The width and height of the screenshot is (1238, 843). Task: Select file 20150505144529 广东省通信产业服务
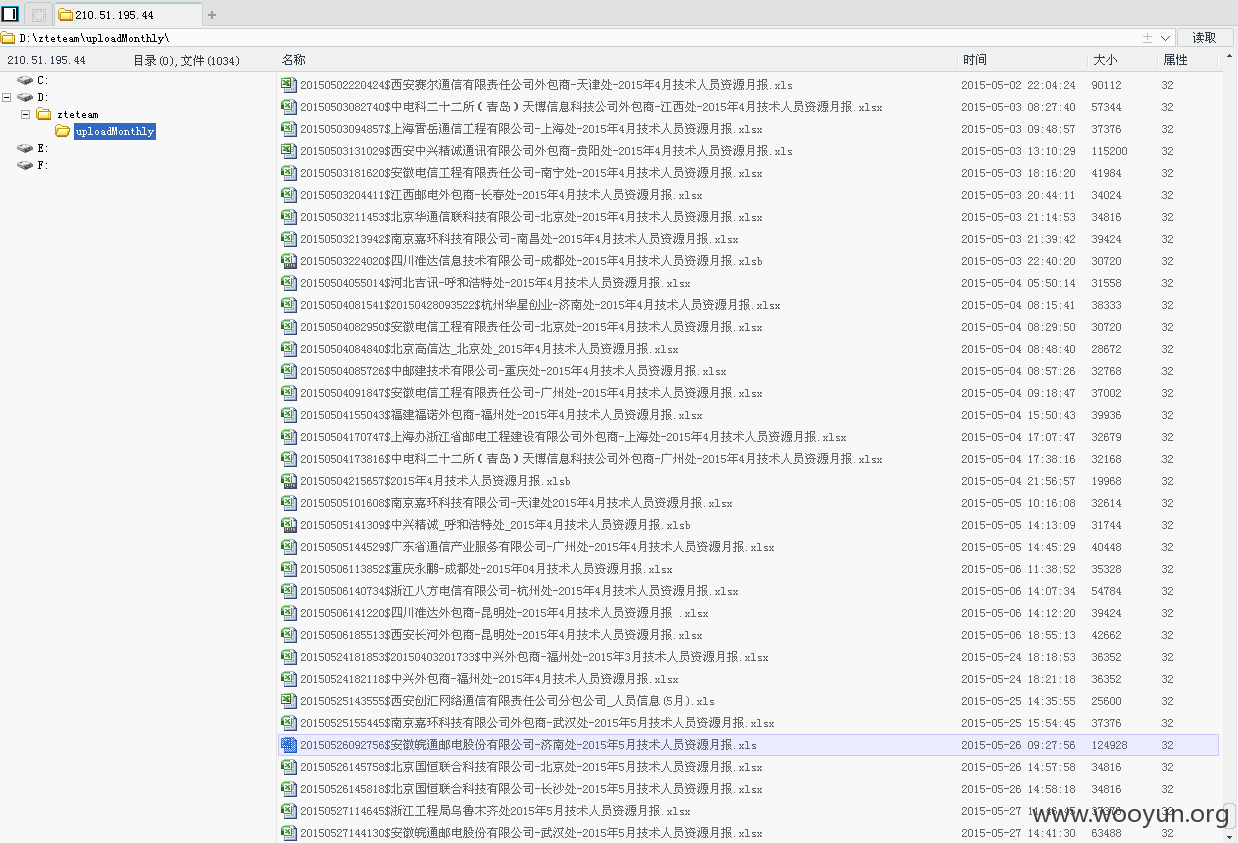tap(537, 547)
